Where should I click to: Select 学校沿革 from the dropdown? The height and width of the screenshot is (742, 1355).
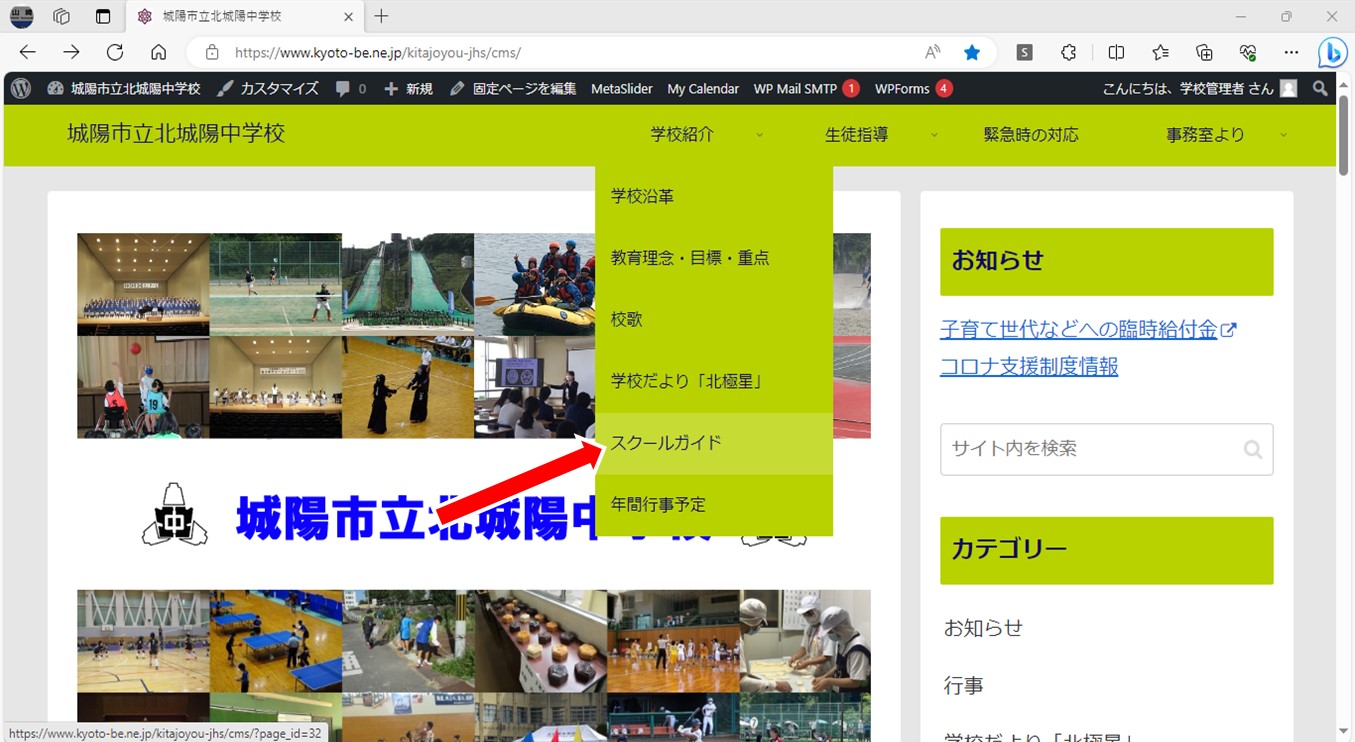click(714, 197)
